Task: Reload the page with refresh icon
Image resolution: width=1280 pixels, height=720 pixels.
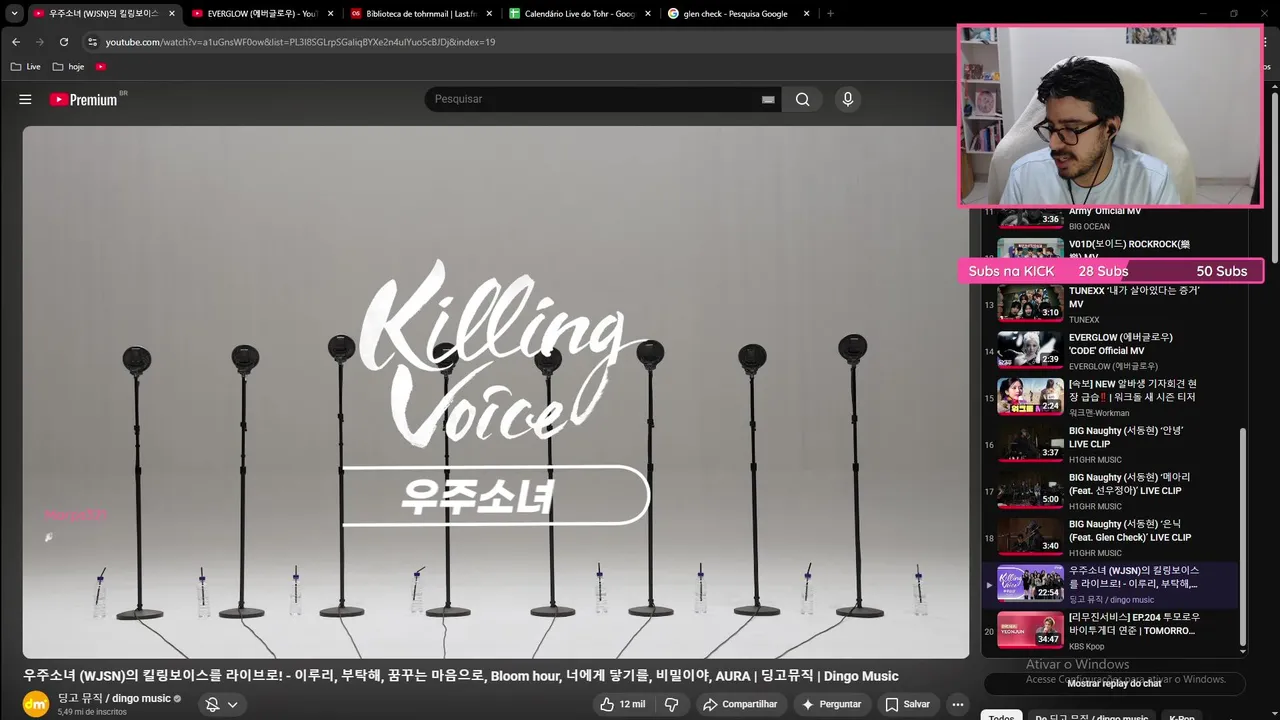Action: 64,42
